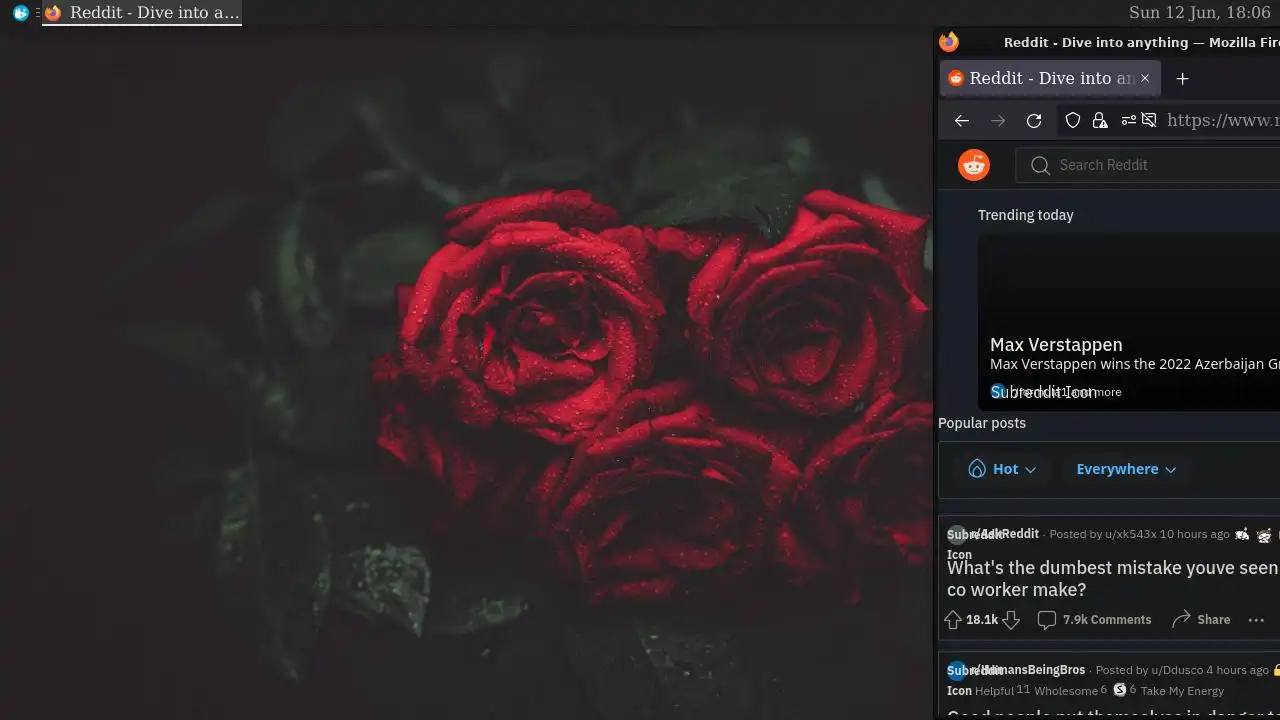Open the Everywhere location dropdown

coord(1126,469)
